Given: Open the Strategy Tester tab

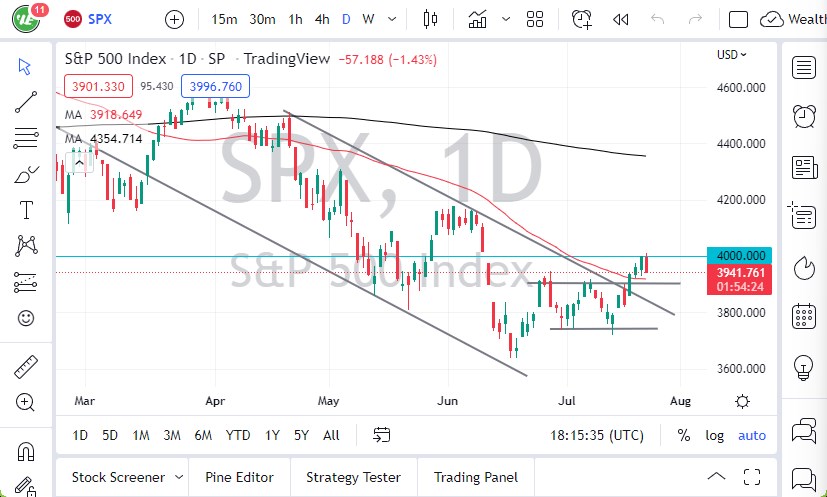Looking at the screenshot, I should tap(353, 477).
